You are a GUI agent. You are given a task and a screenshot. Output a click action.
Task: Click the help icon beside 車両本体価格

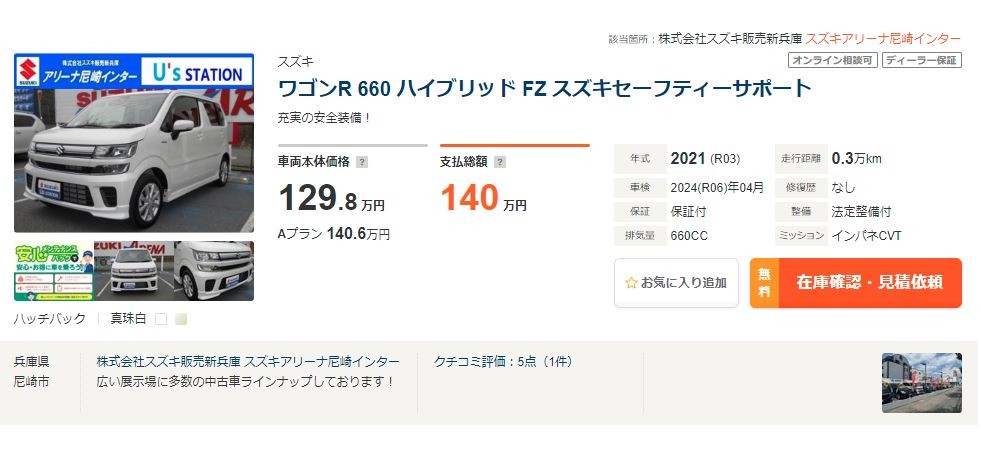point(362,163)
